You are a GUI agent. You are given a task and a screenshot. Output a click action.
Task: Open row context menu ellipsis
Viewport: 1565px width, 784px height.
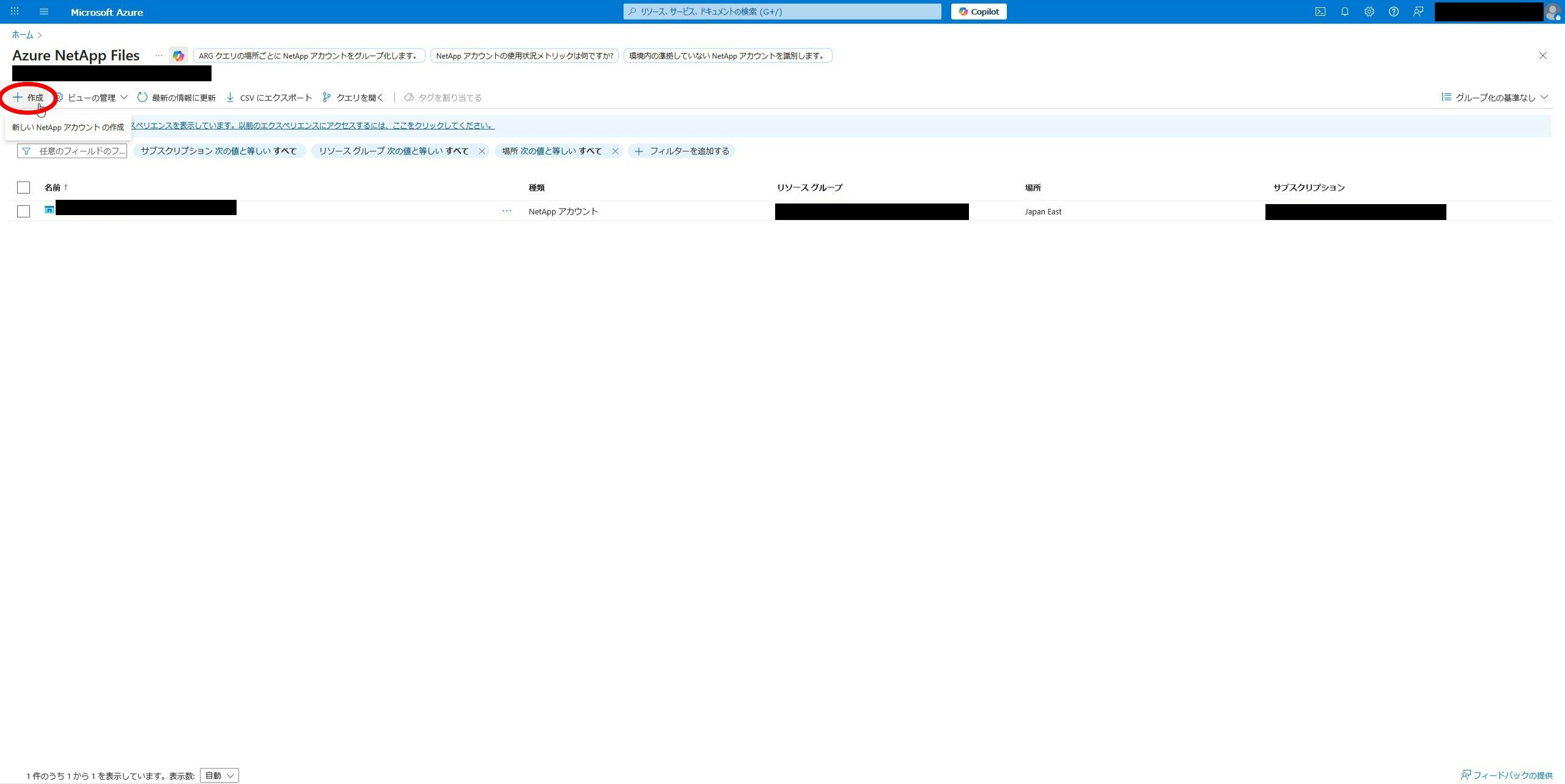(506, 211)
